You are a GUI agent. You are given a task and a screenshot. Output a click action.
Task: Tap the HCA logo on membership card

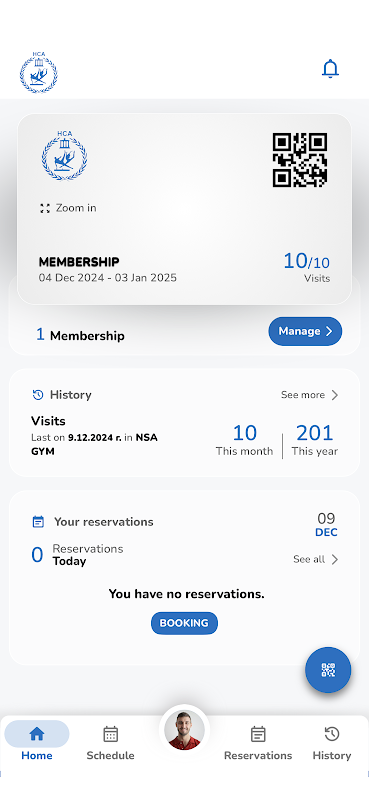64,156
